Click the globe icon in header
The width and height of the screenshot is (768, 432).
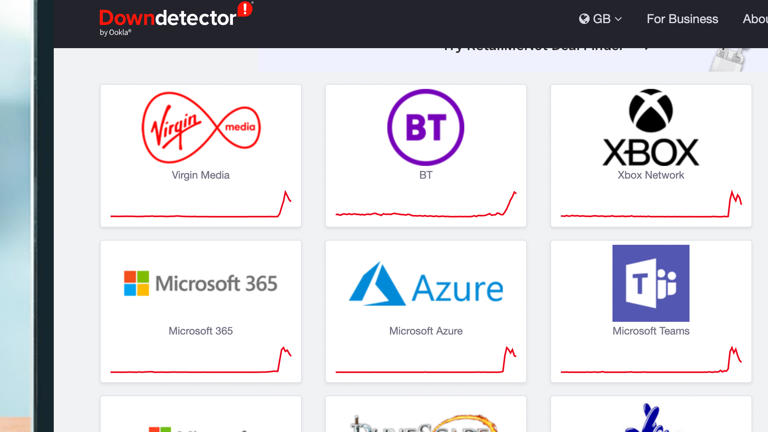tap(584, 19)
